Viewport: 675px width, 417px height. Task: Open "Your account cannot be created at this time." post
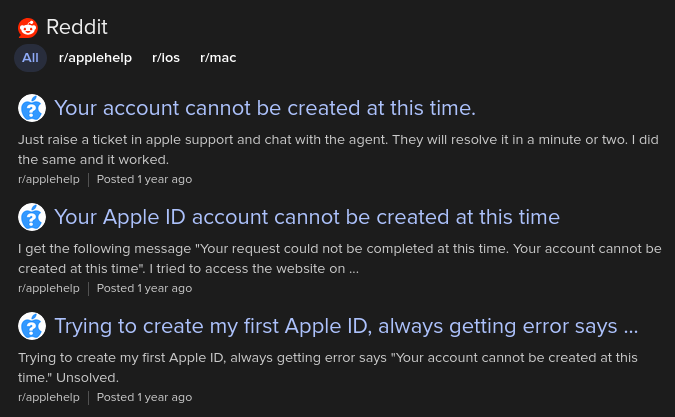(x=264, y=108)
